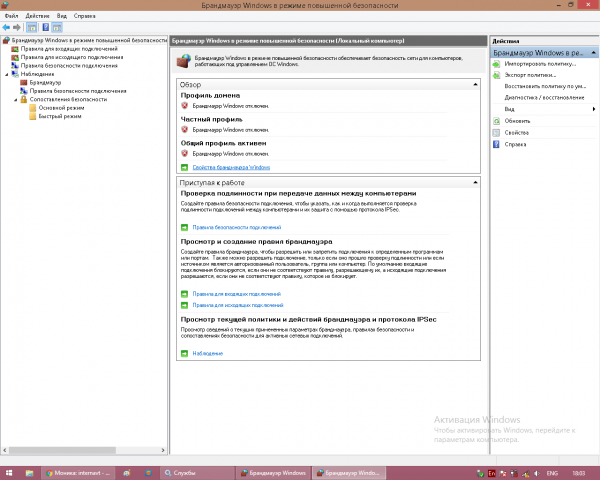Click the Справка help icon in Actions pane
Viewport: 600px width, 480px height.
coord(497,144)
